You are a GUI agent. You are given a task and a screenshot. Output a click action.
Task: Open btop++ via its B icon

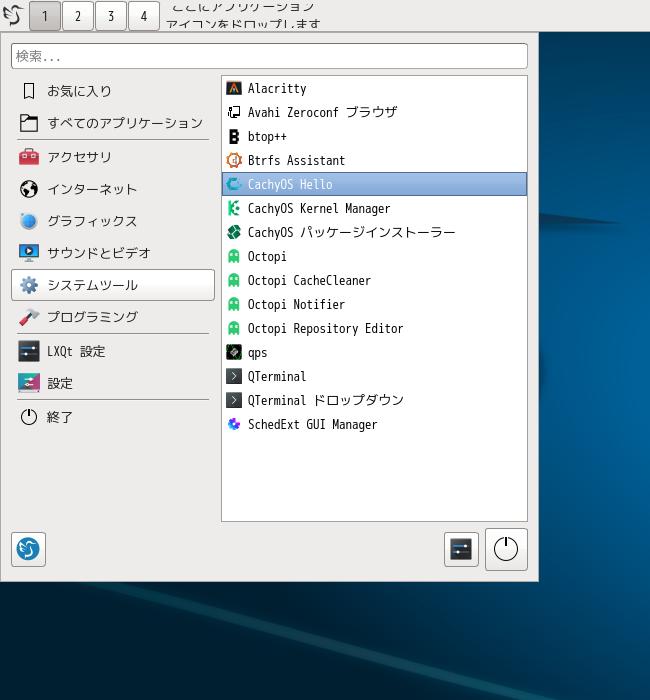pos(234,136)
